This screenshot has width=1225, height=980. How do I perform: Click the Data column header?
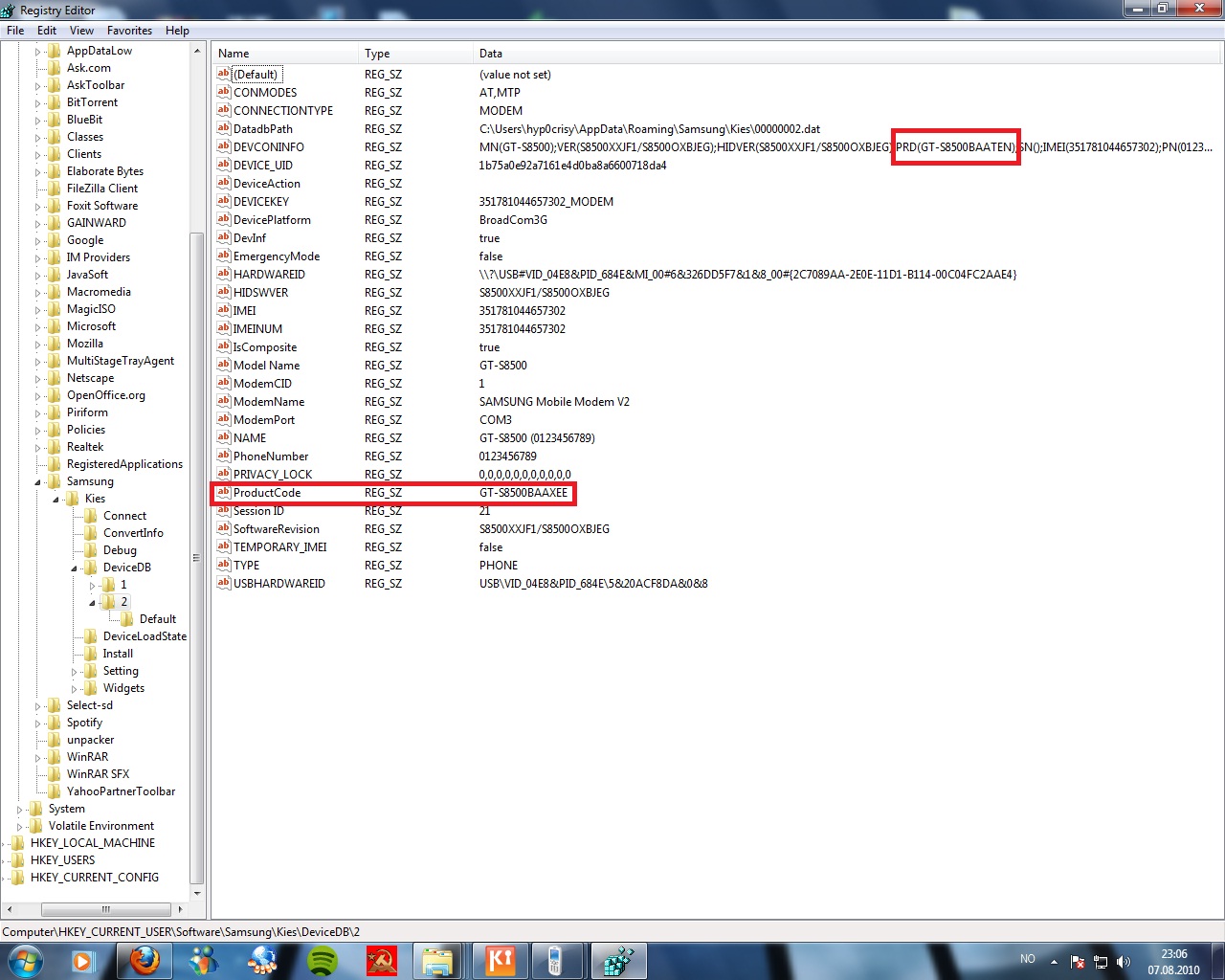pyautogui.click(x=847, y=54)
